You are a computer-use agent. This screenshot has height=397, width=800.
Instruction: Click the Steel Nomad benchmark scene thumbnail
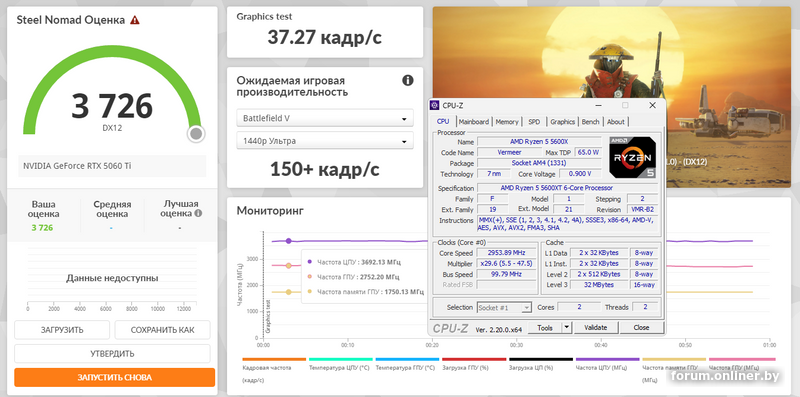click(612, 97)
